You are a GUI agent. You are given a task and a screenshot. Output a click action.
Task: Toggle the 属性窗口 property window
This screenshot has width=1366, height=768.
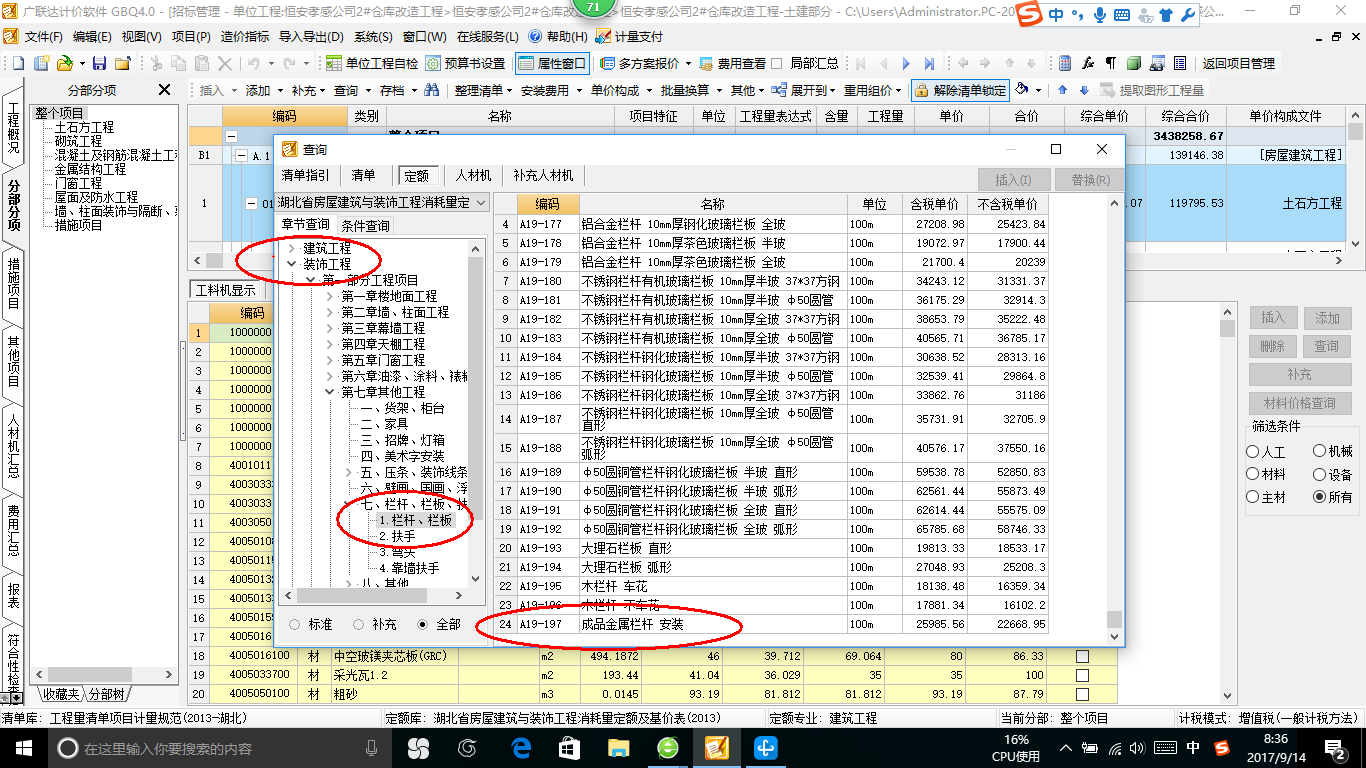[x=552, y=63]
